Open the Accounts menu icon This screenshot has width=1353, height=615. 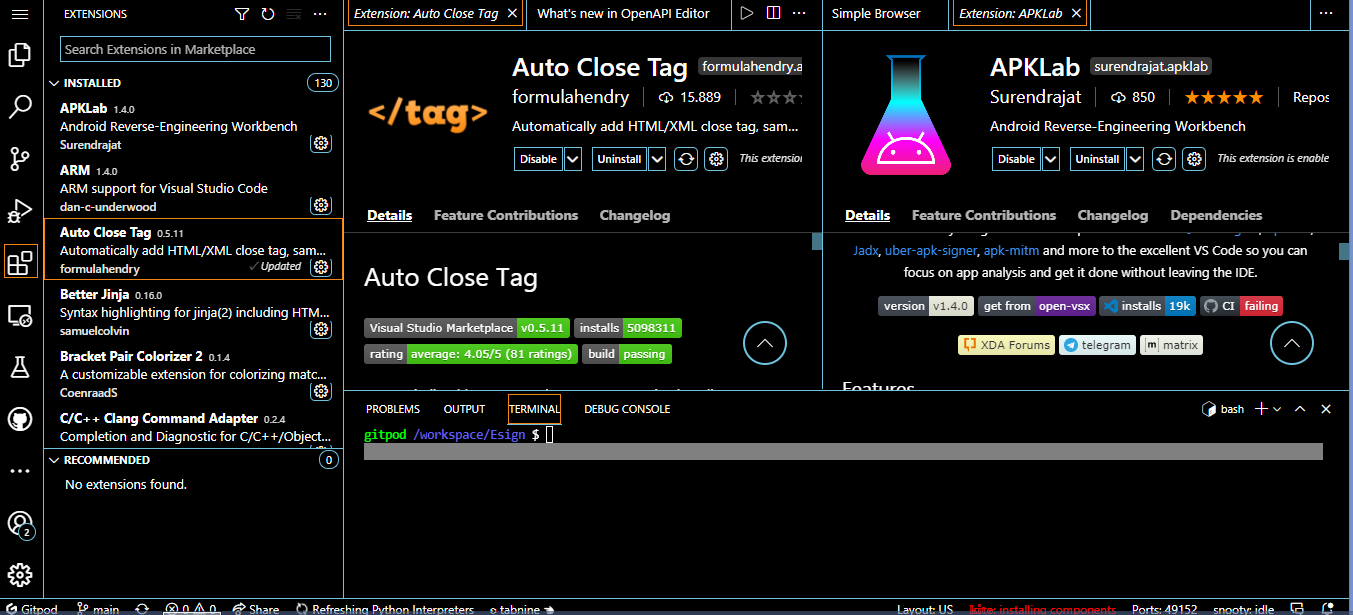coord(20,524)
